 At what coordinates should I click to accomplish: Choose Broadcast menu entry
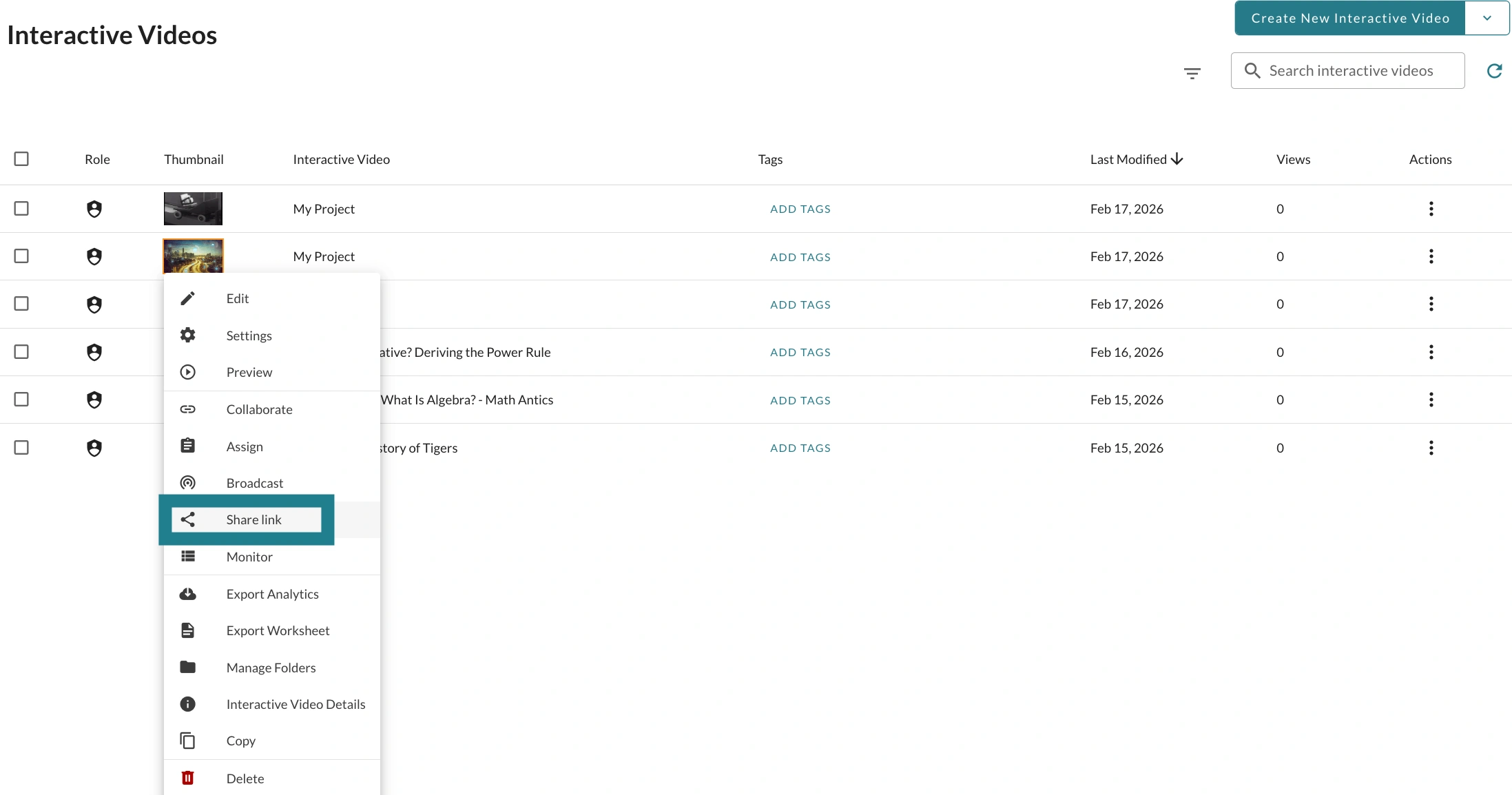tap(271, 483)
